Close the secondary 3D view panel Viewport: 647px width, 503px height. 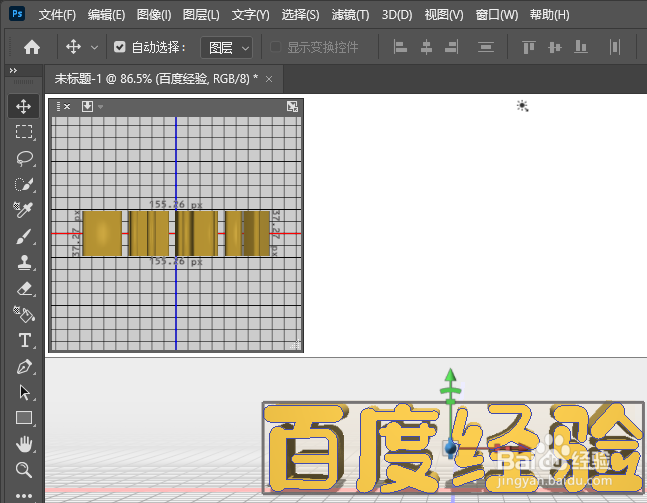pyautogui.click(x=67, y=106)
